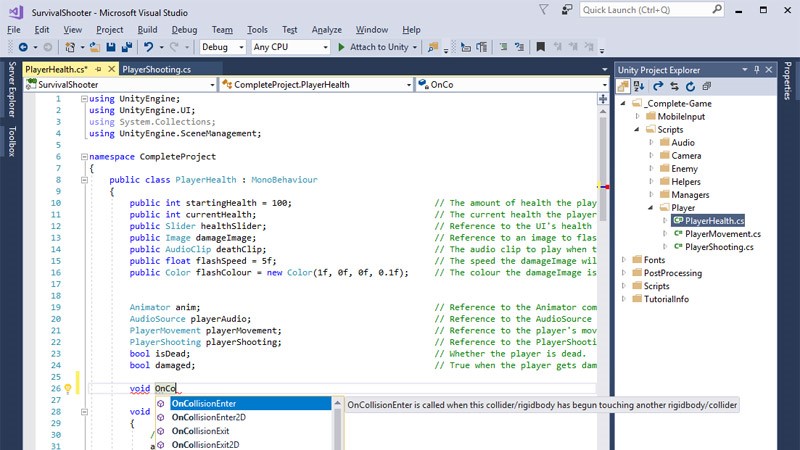
Task: Collapse the _Complete-Game folder
Action: (x=623, y=103)
